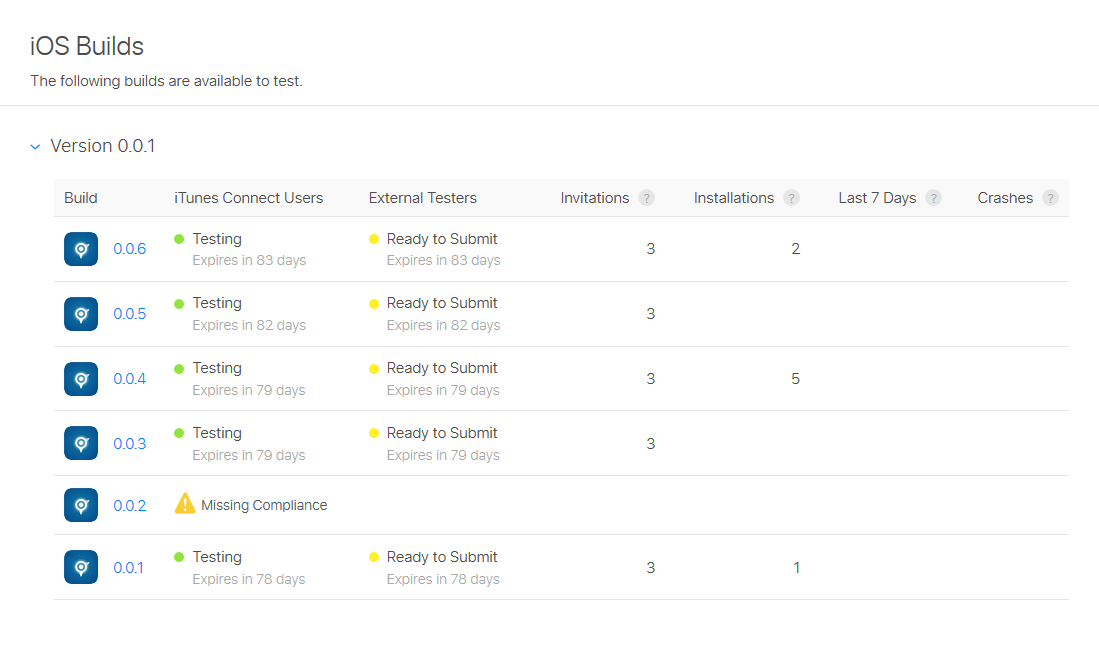
Task: Open build 0.0.6 link
Action: [130, 249]
